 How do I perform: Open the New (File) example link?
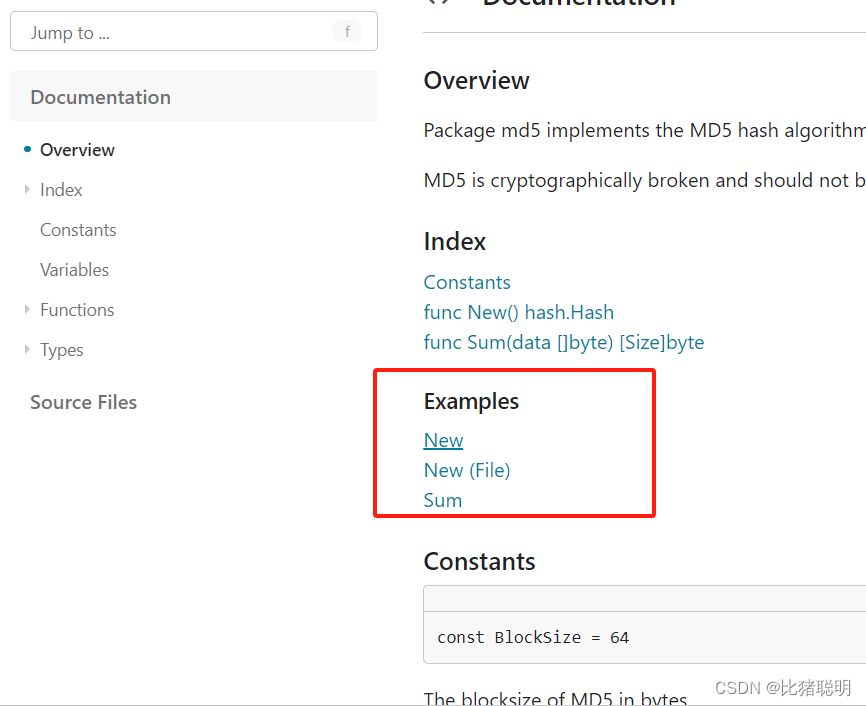tap(466, 470)
